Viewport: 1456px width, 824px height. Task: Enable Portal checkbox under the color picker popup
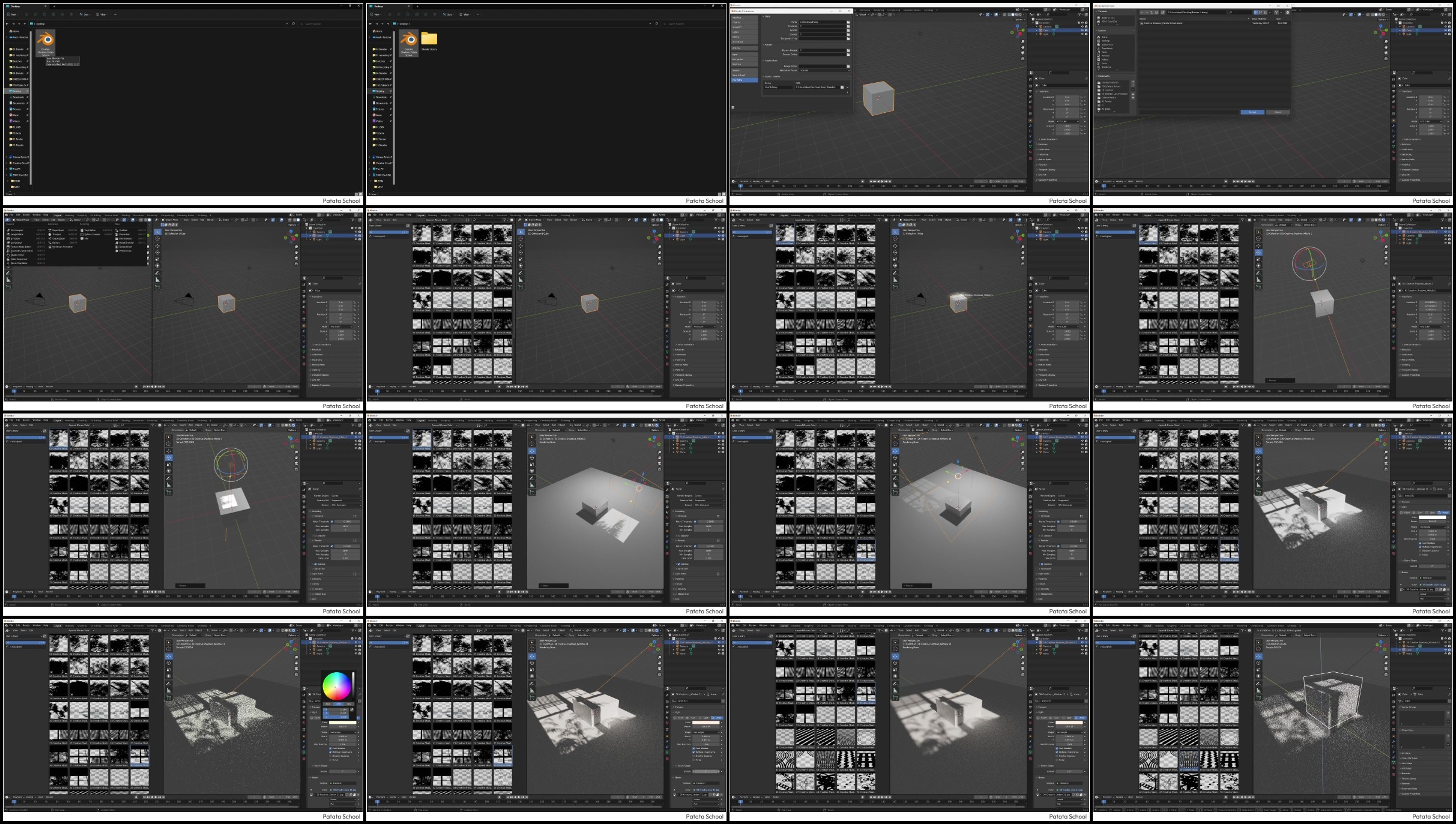(330, 760)
